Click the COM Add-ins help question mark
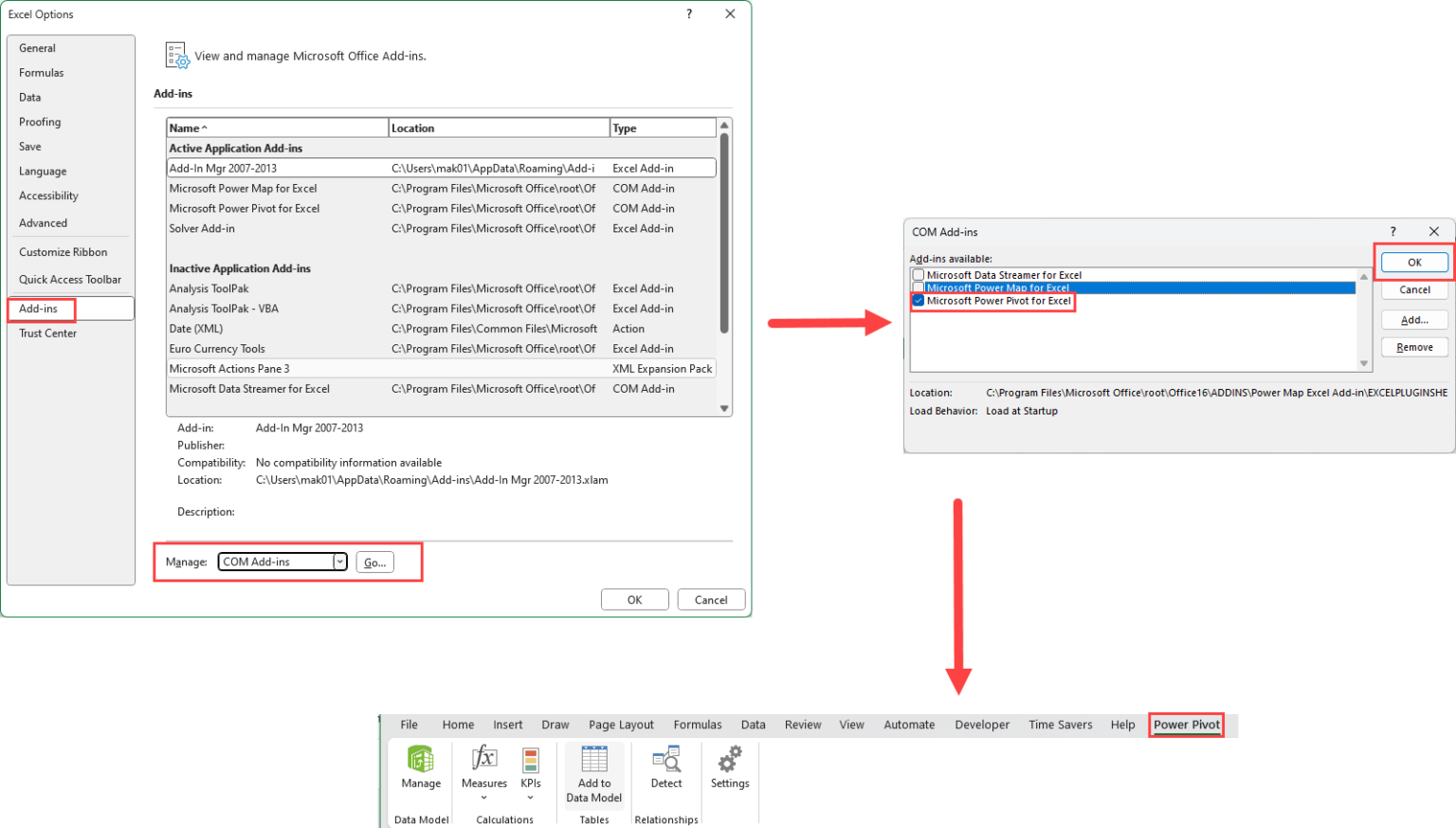This screenshot has width=1456, height=828. click(x=1392, y=231)
